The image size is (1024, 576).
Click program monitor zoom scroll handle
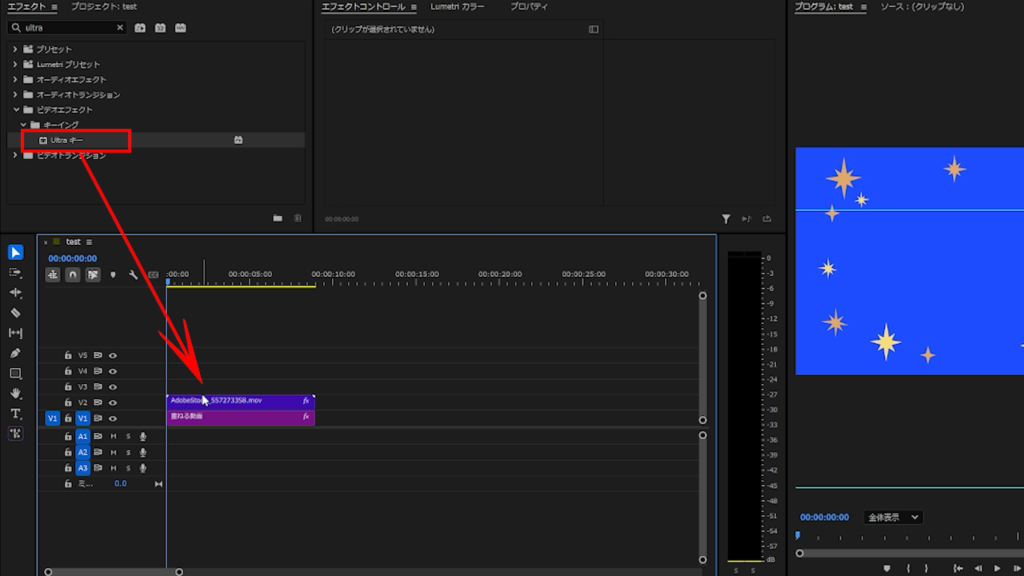[x=799, y=553]
